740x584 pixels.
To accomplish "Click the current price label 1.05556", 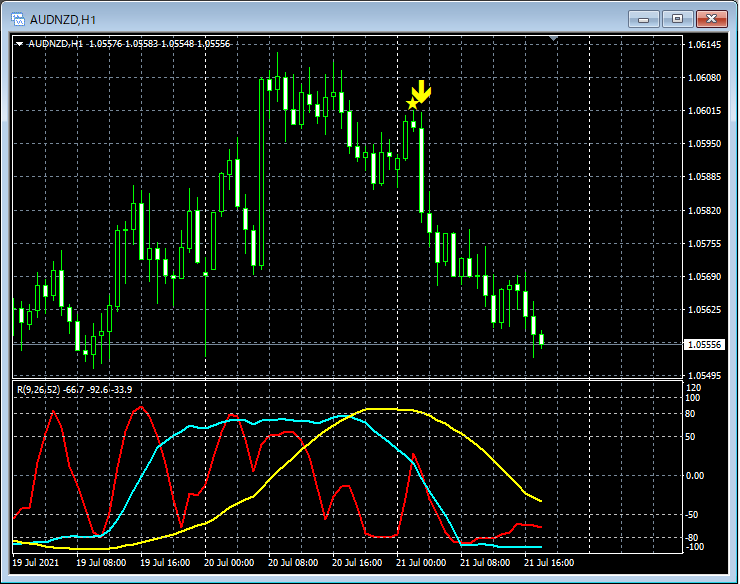I will pos(704,345).
